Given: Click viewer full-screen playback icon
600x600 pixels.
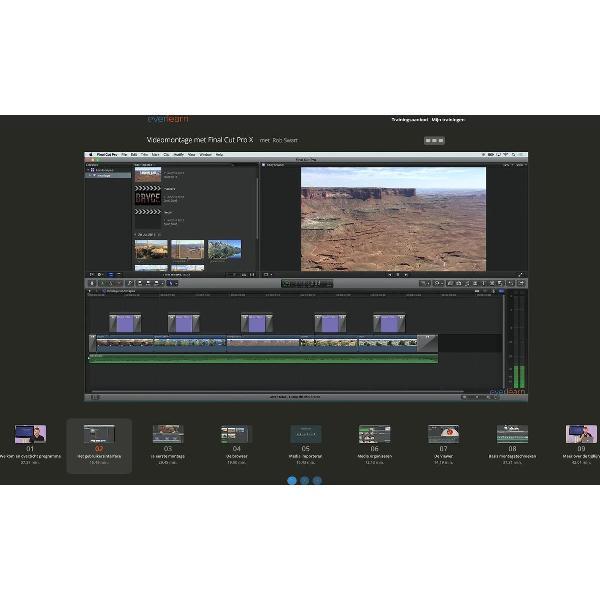Looking at the screenshot, I should tap(521, 275).
